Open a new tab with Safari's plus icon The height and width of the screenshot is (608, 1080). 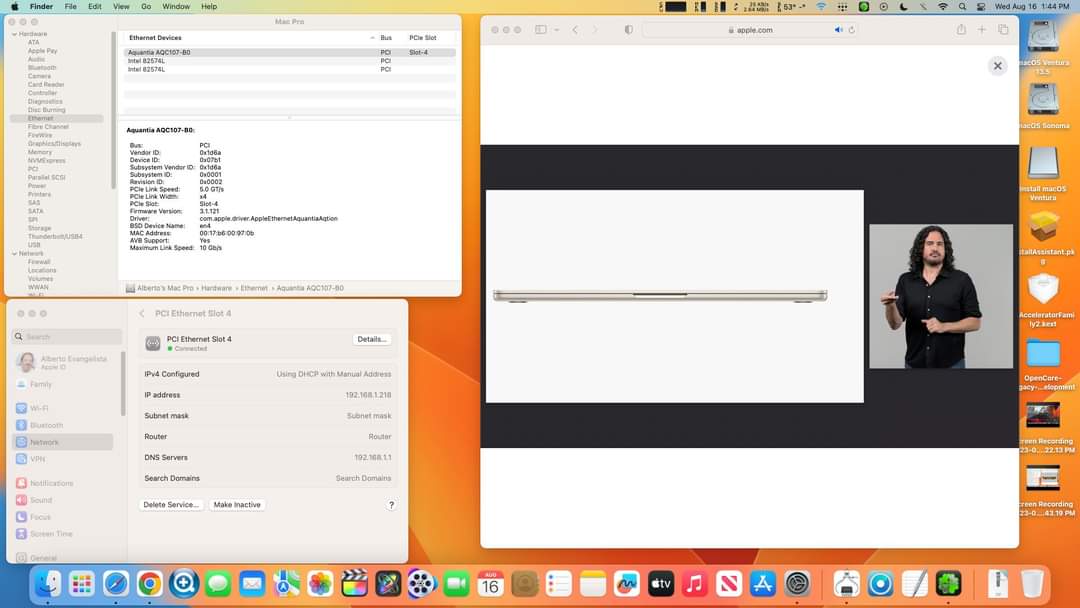point(982,30)
